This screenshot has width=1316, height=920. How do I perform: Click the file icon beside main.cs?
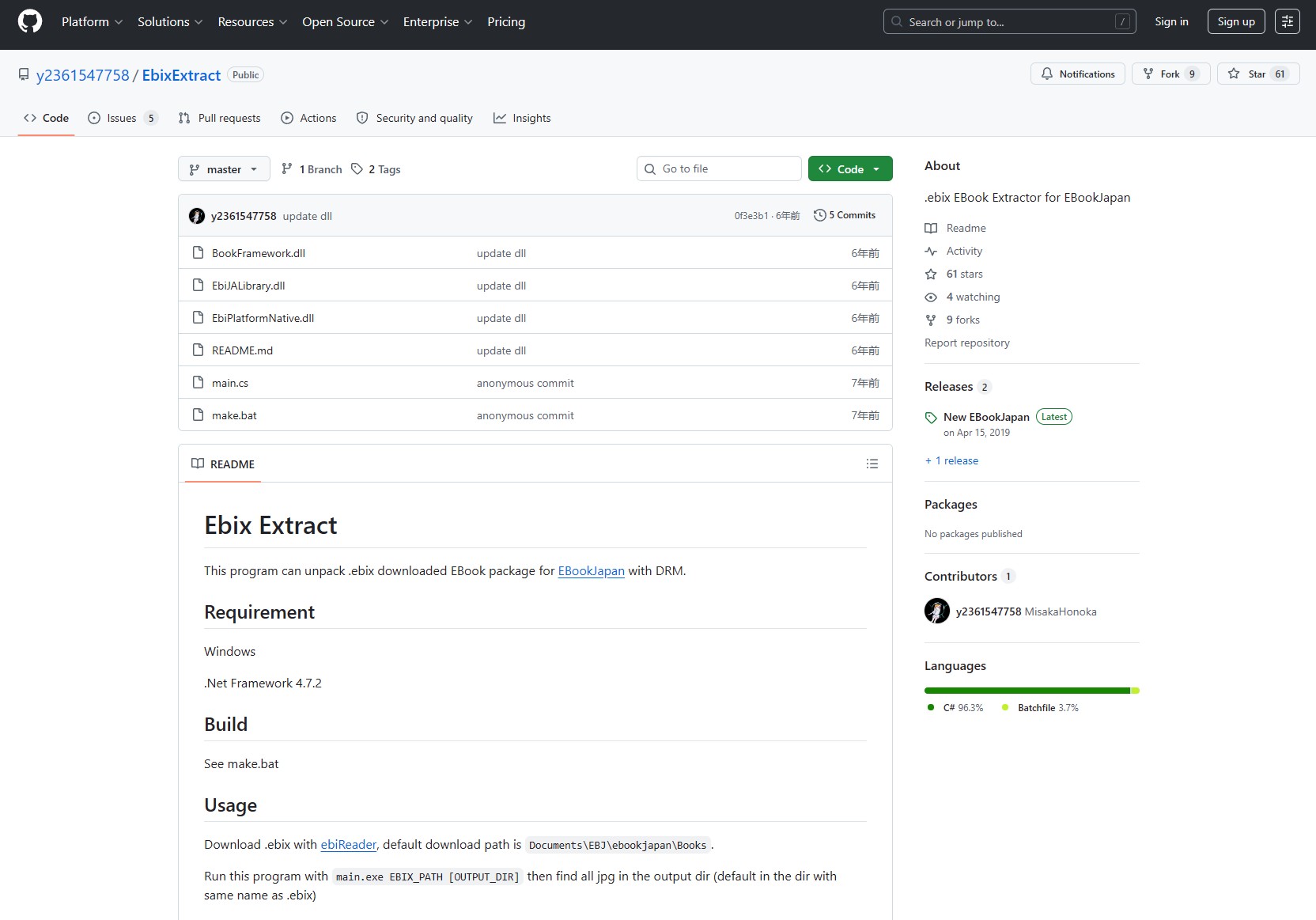[199, 383]
